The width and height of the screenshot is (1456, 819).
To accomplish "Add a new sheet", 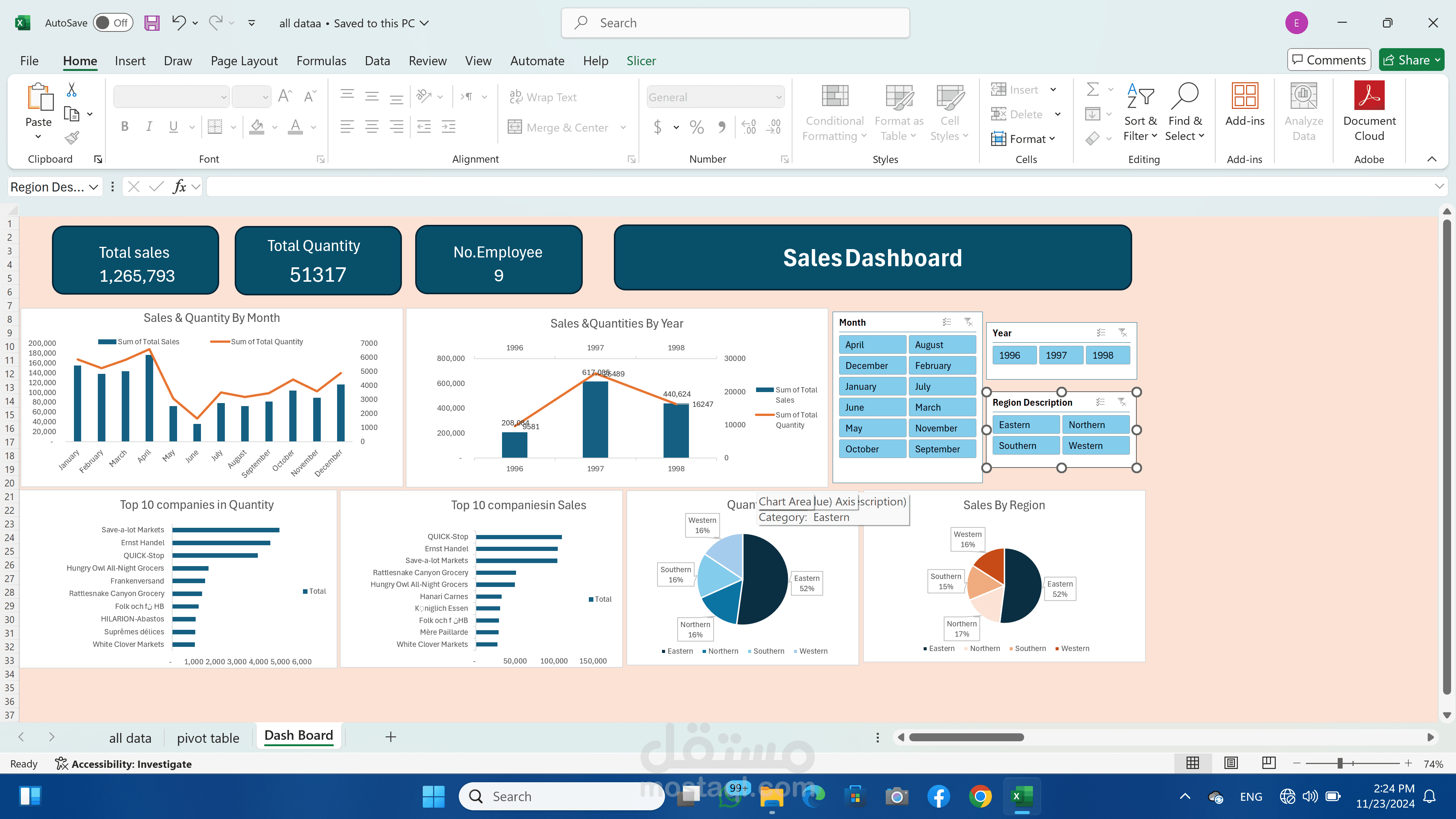I will pos(391,736).
